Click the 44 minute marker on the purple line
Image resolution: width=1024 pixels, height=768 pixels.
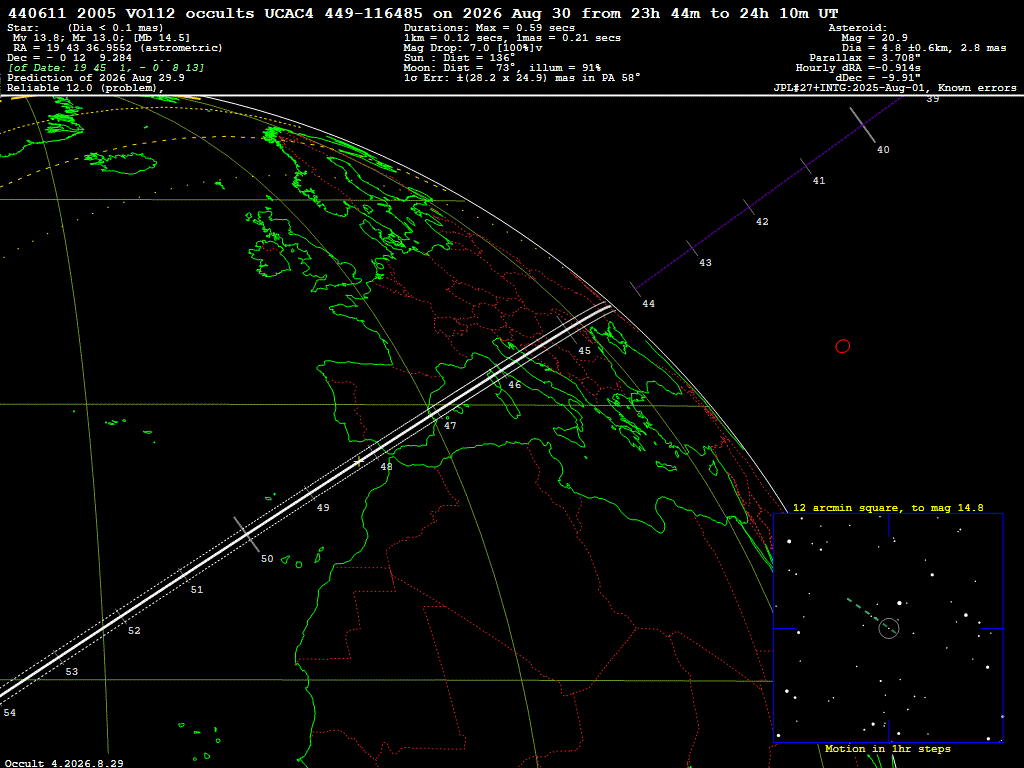[635, 289]
